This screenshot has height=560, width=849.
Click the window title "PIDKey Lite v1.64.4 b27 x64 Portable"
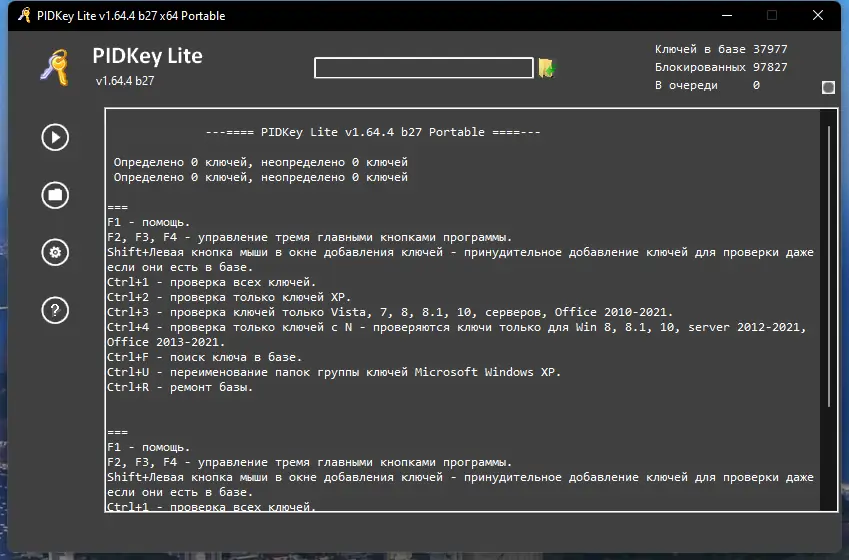[x=131, y=16]
